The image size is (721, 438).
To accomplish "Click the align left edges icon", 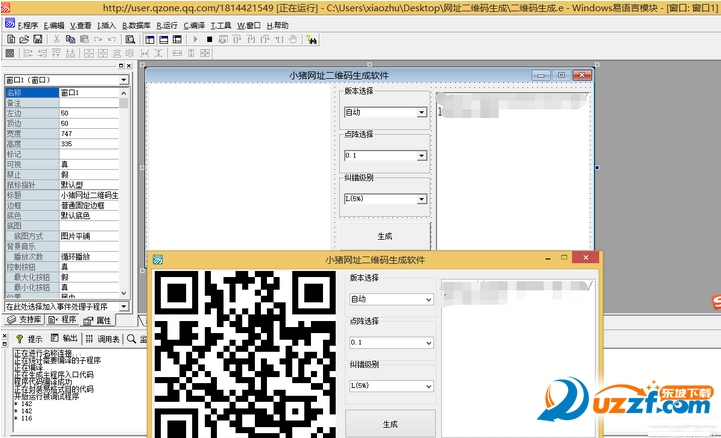I will tap(28, 53).
